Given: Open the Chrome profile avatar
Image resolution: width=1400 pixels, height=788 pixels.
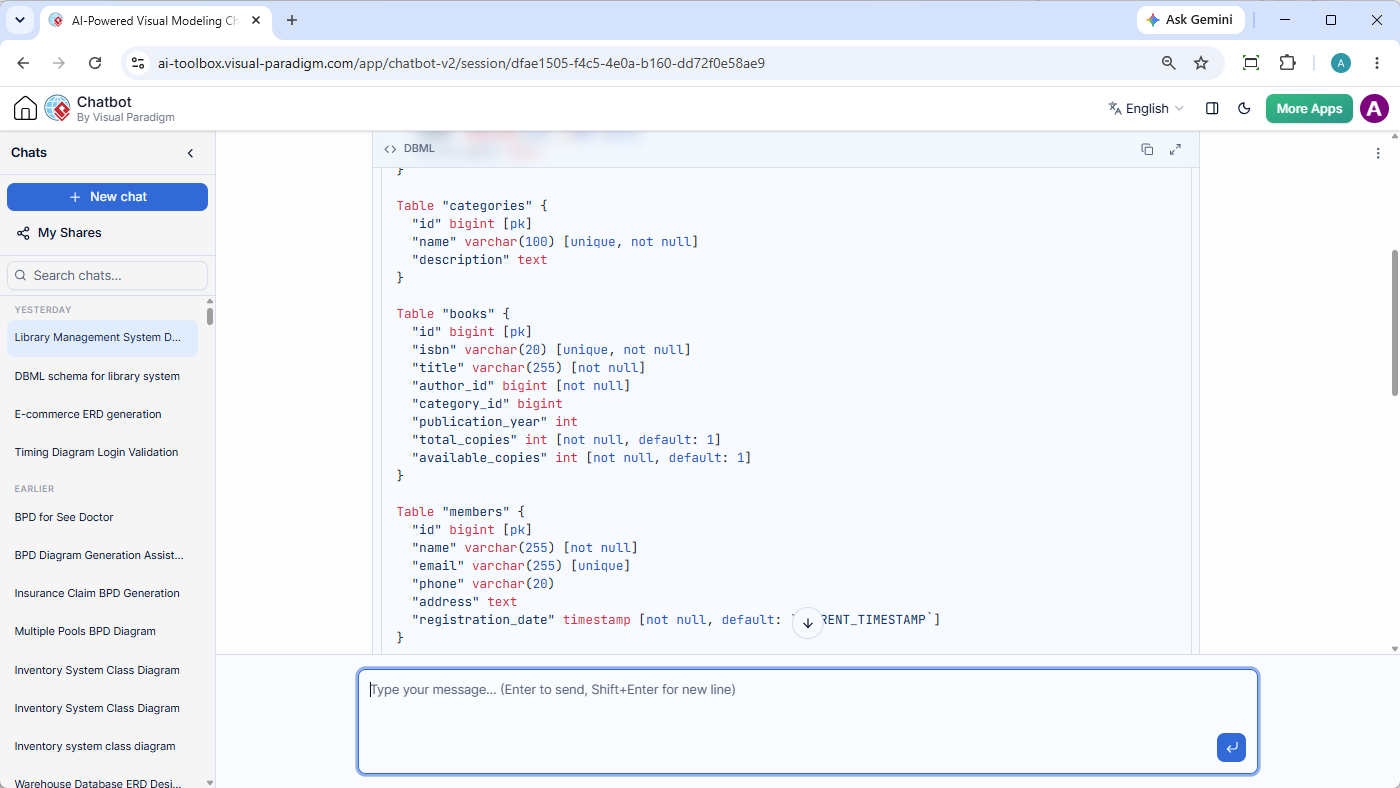Looking at the screenshot, I should click(x=1341, y=63).
